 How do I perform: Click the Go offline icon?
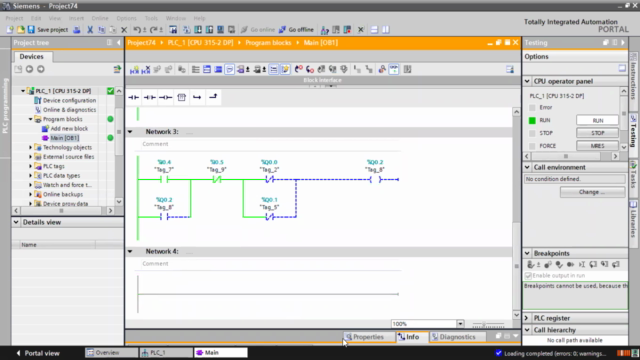pos(282,29)
